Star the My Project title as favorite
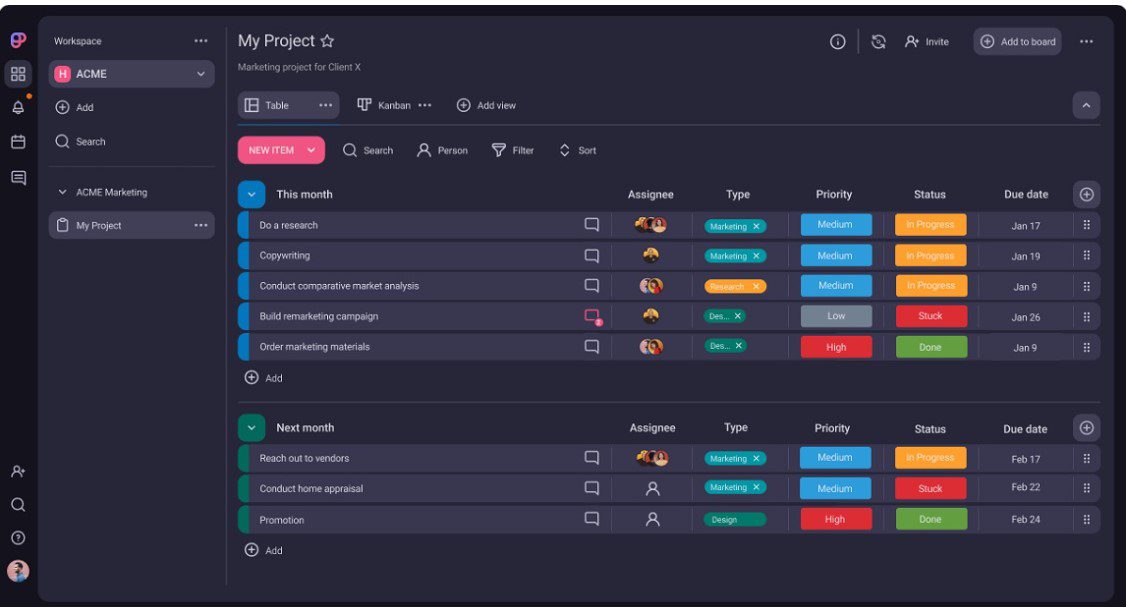The height and width of the screenshot is (607, 1126). click(x=327, y=40)
